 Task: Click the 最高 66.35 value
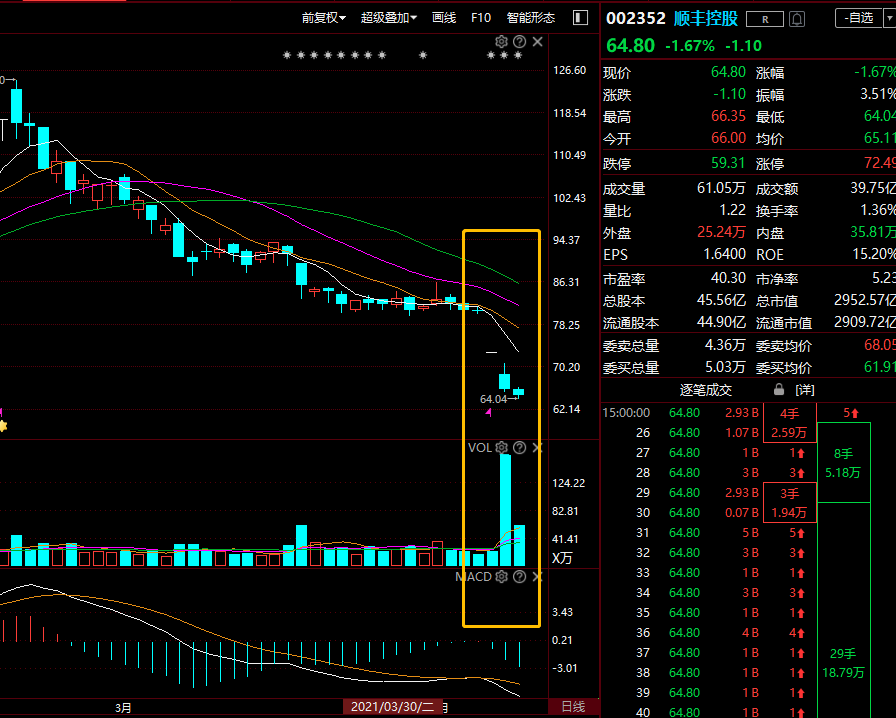pyautogui.click(x=728, y=116)
